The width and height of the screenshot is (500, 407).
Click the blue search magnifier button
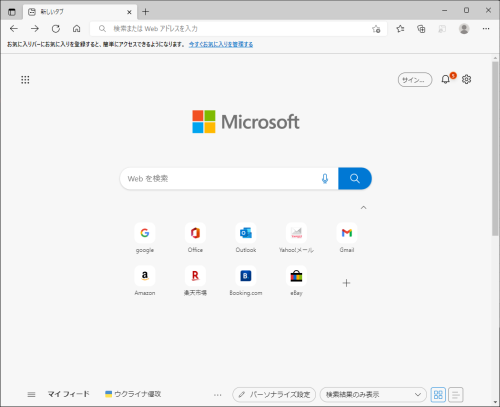[355, 179]
